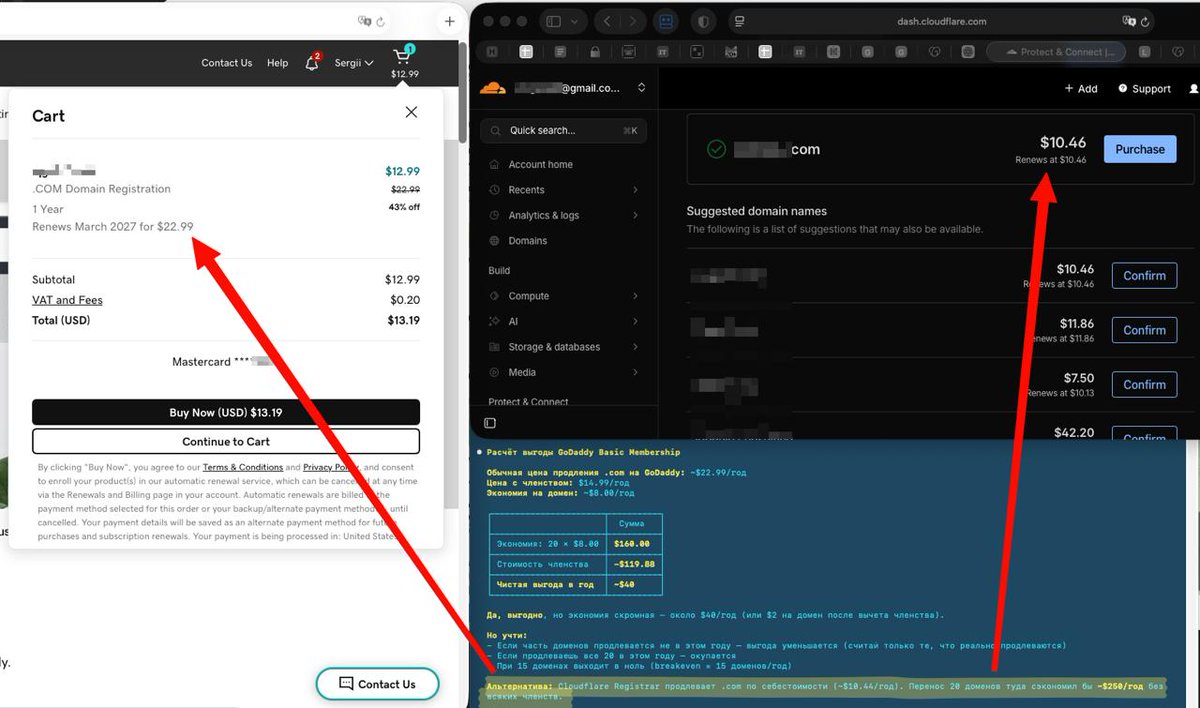Expand Storage & databases section
The width and height of the screenshot is (1200, 708).
coord(561,347)
